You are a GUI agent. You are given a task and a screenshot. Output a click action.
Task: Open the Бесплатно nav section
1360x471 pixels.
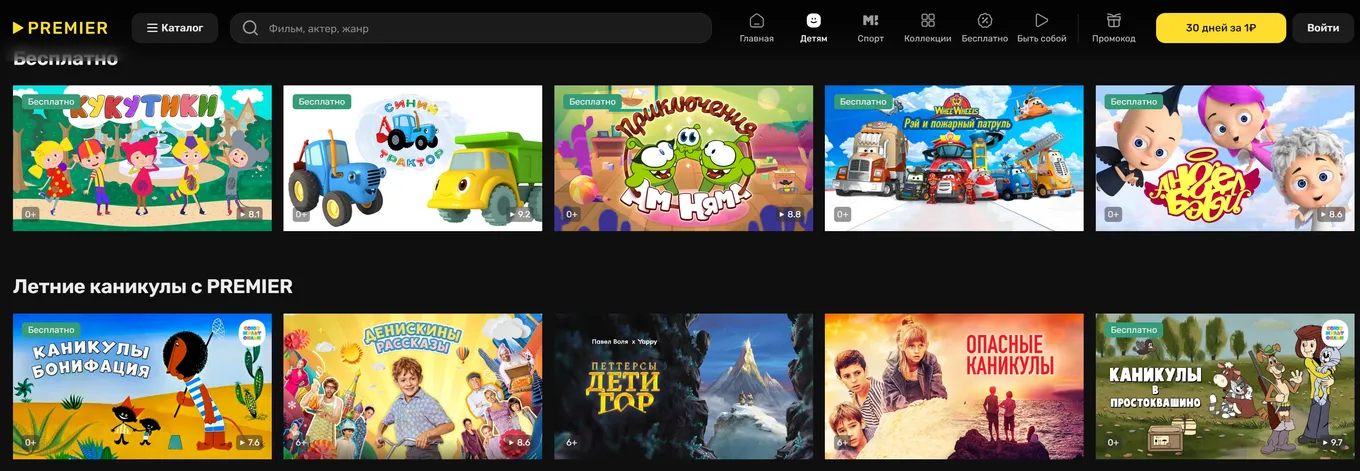click(985, 28)
